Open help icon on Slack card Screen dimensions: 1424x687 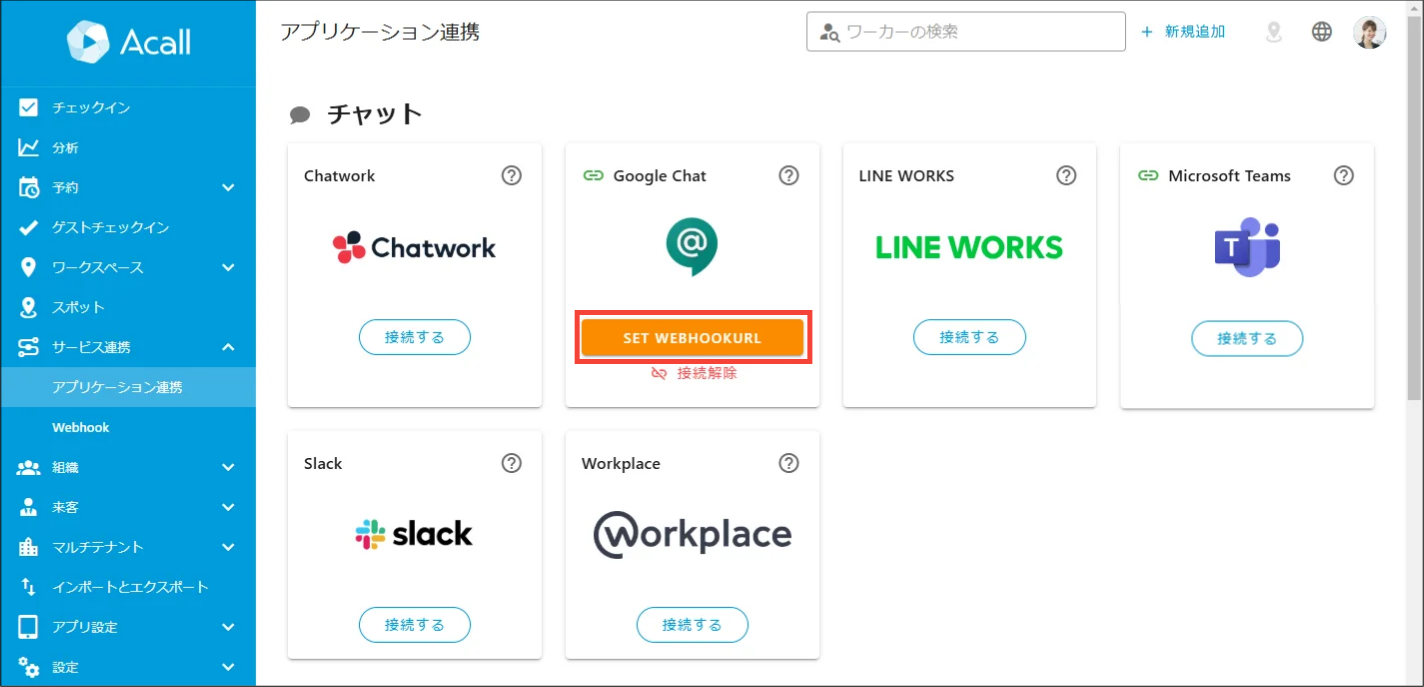pos(511,463)
